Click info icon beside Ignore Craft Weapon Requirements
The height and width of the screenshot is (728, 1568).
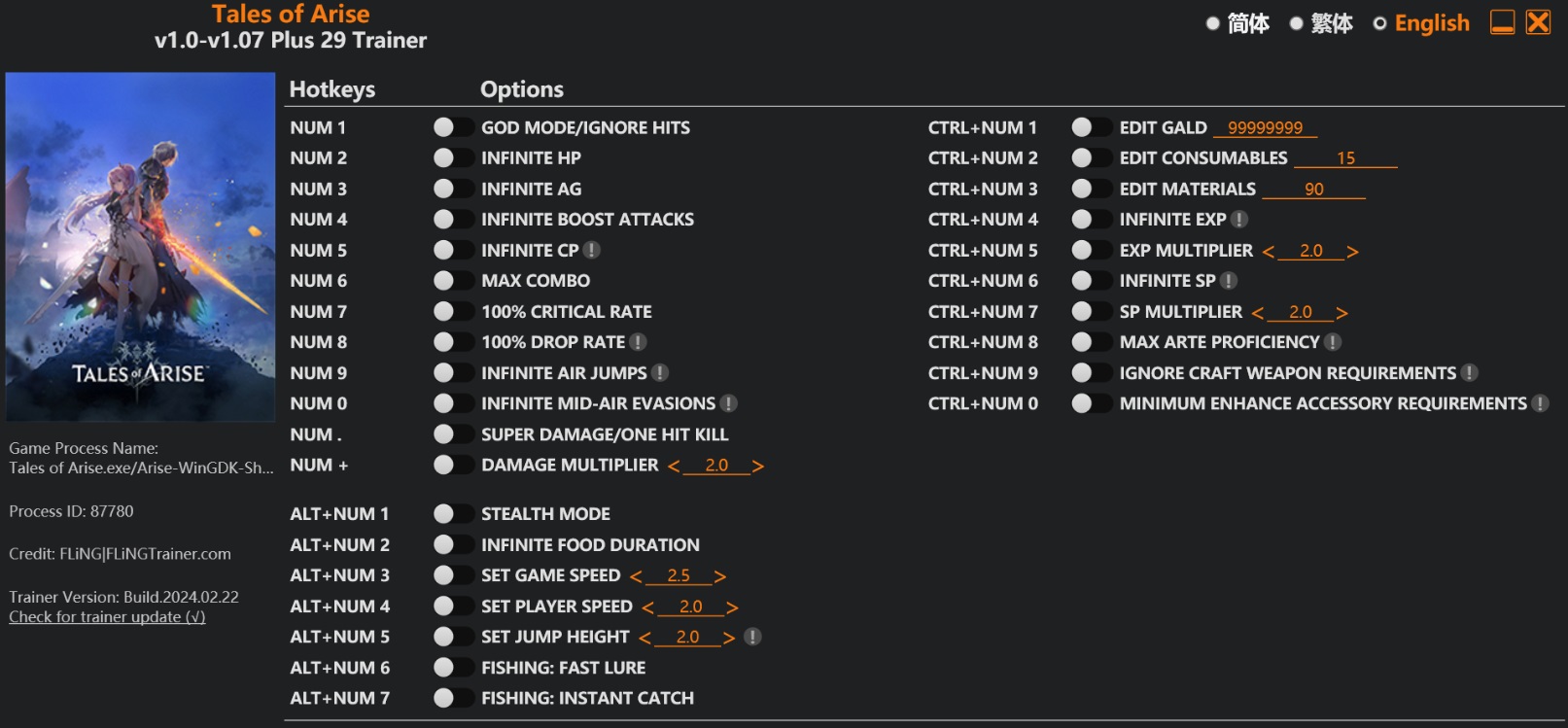coord(1470,373)
